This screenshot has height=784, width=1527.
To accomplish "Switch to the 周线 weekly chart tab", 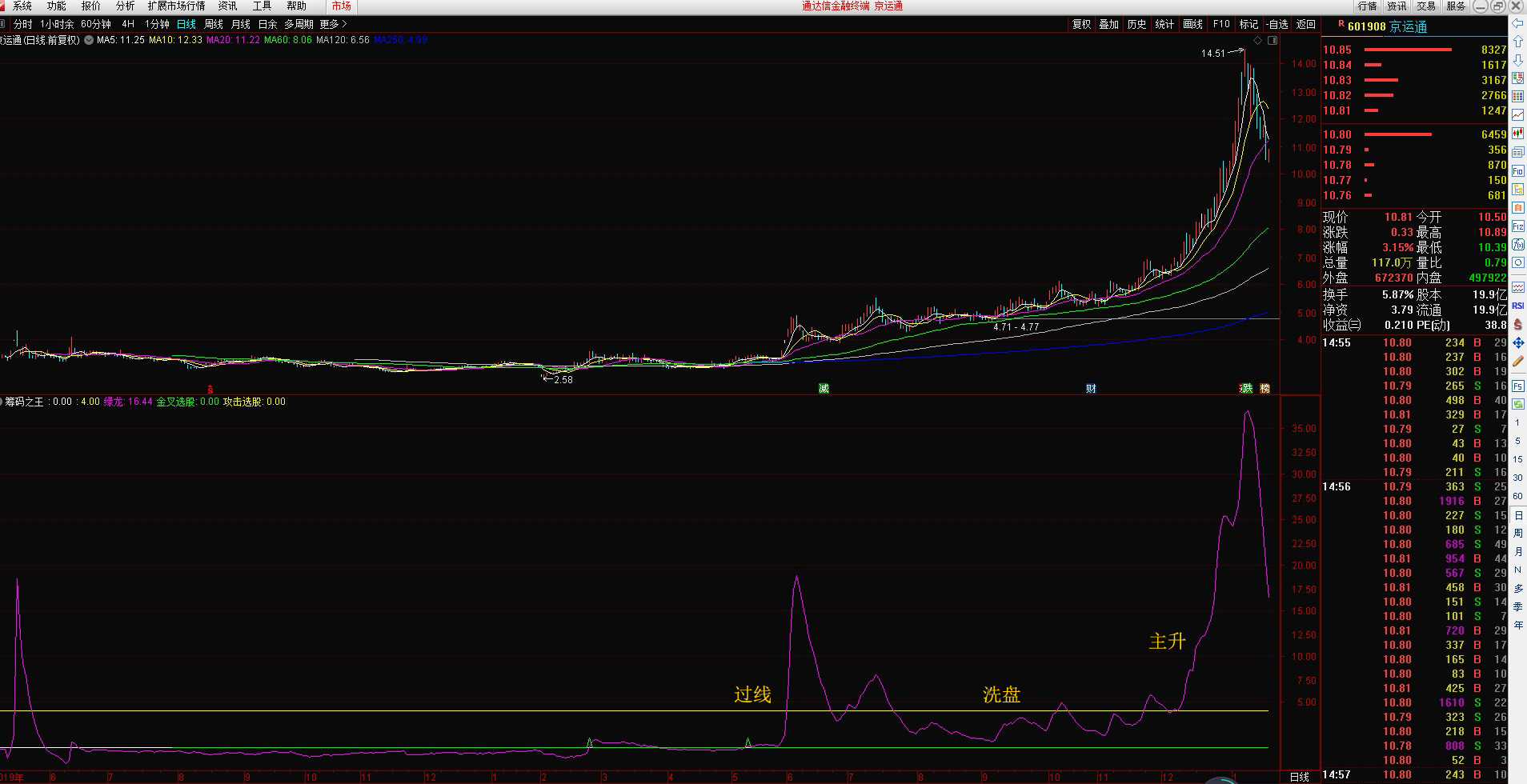I will tap(214, 24).
